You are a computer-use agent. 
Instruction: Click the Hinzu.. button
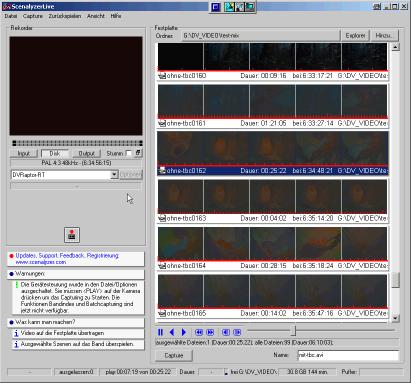(x=384, y=35)
